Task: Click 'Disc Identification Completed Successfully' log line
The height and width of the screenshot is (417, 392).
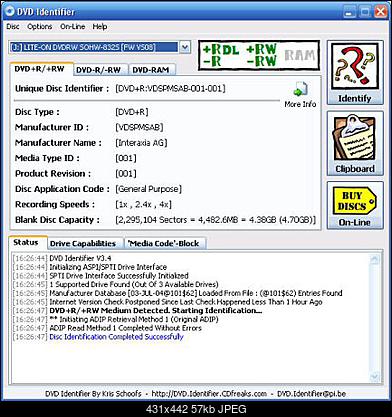Action: pyautogui.click(x=116, y=337)
